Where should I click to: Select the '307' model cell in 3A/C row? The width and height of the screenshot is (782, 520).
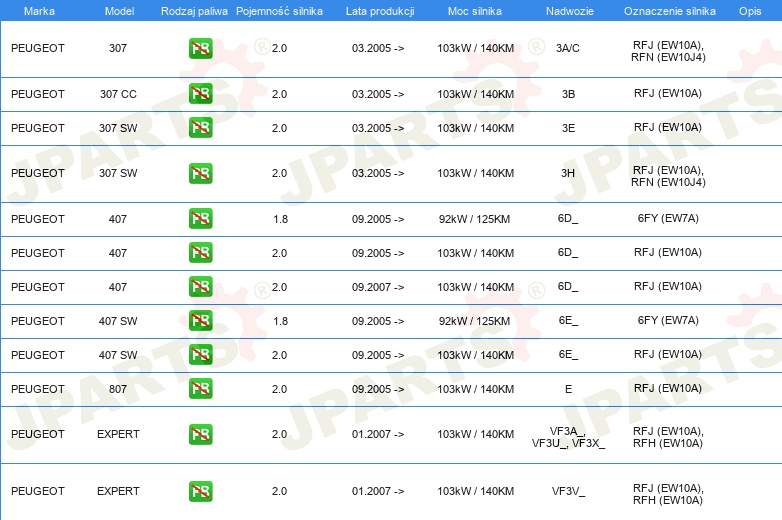pos(118,48)
